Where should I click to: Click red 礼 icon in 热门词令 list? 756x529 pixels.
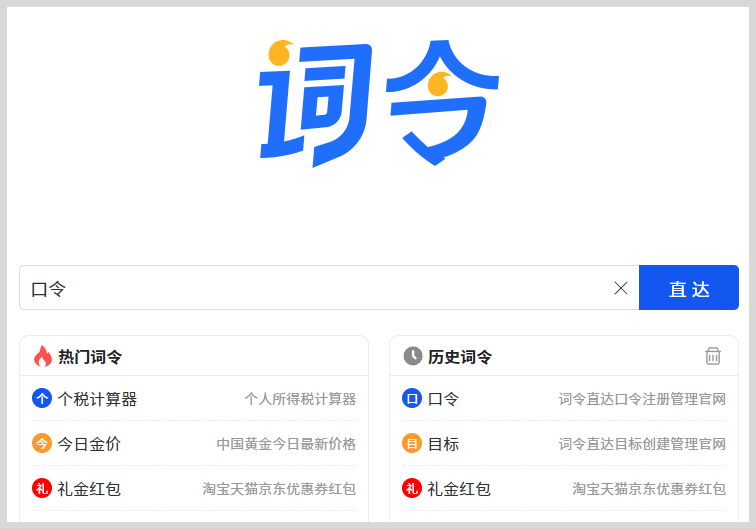pyautogui.click(x=42, y=488)
